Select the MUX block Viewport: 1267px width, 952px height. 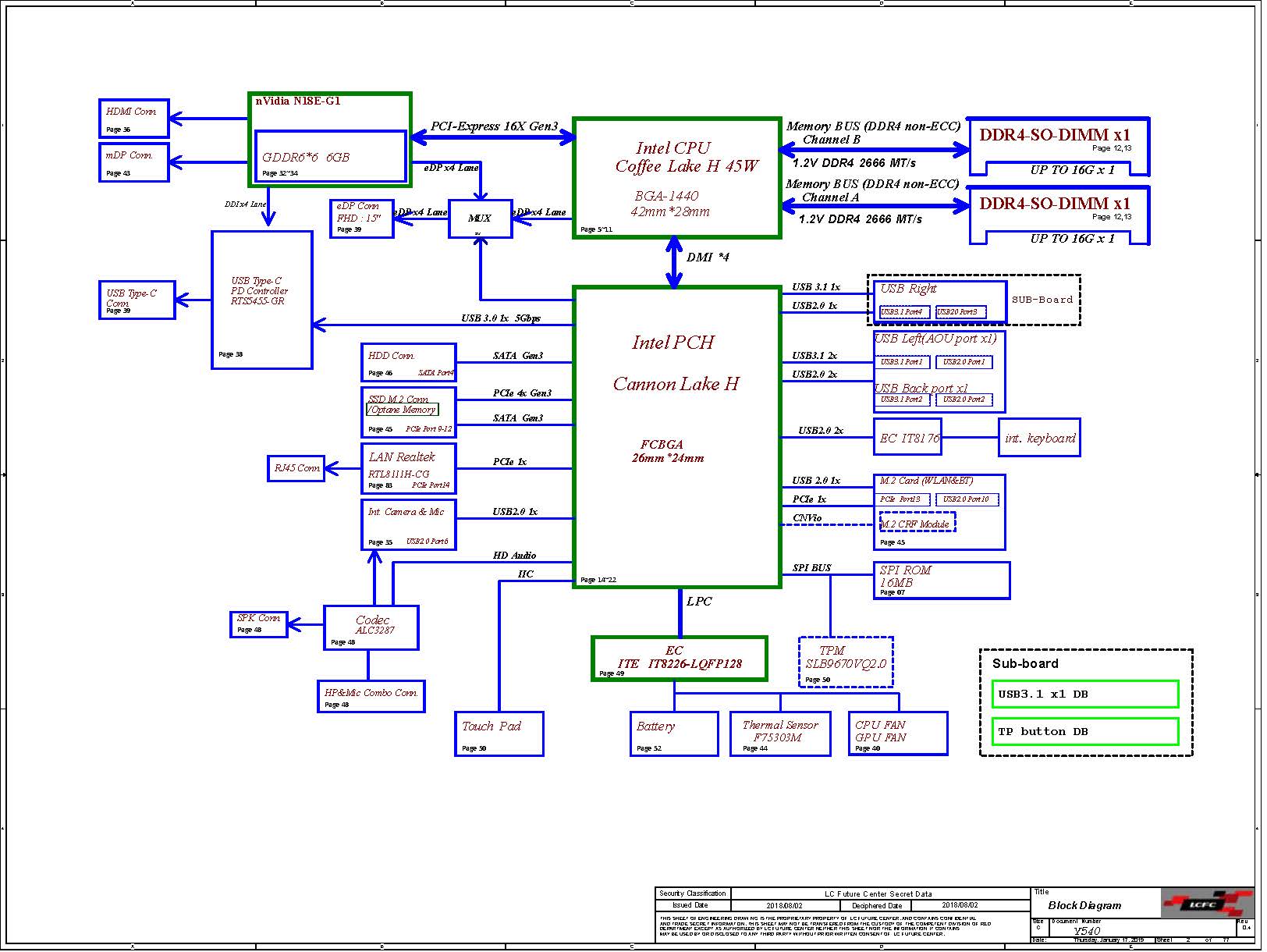tap(481, 218)
